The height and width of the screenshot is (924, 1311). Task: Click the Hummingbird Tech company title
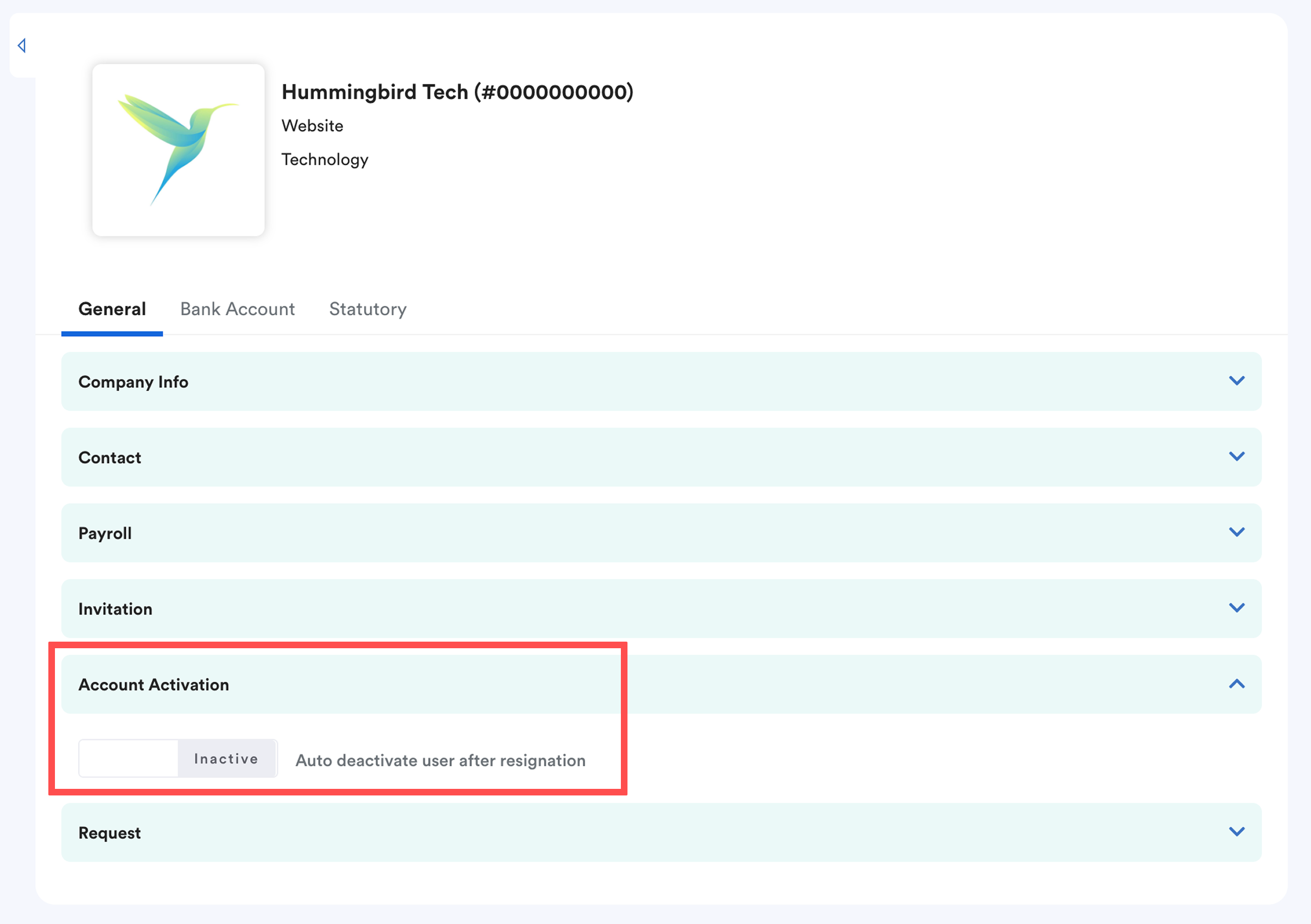point(457,92)
